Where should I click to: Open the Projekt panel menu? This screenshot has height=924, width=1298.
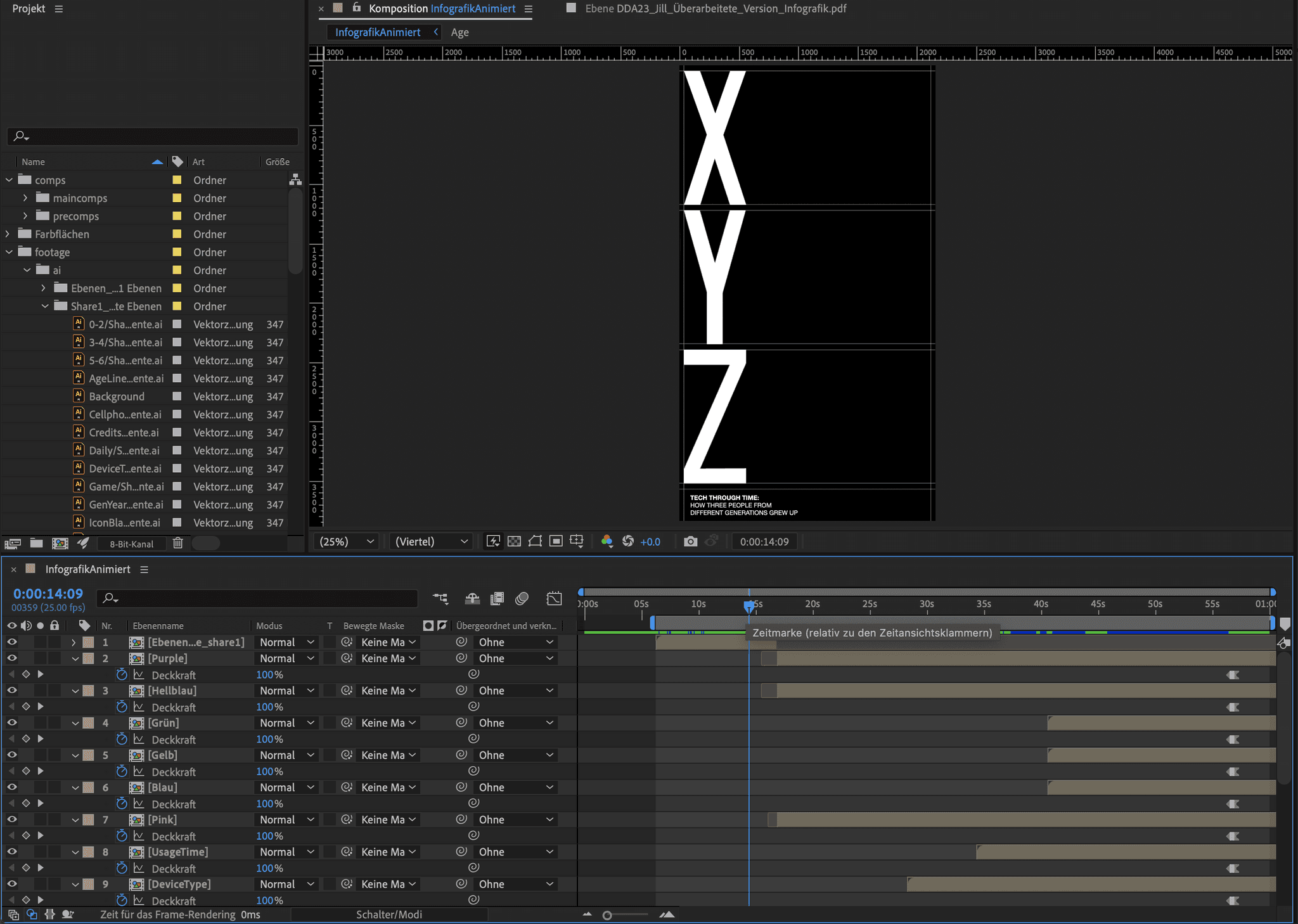coord(59,9)
